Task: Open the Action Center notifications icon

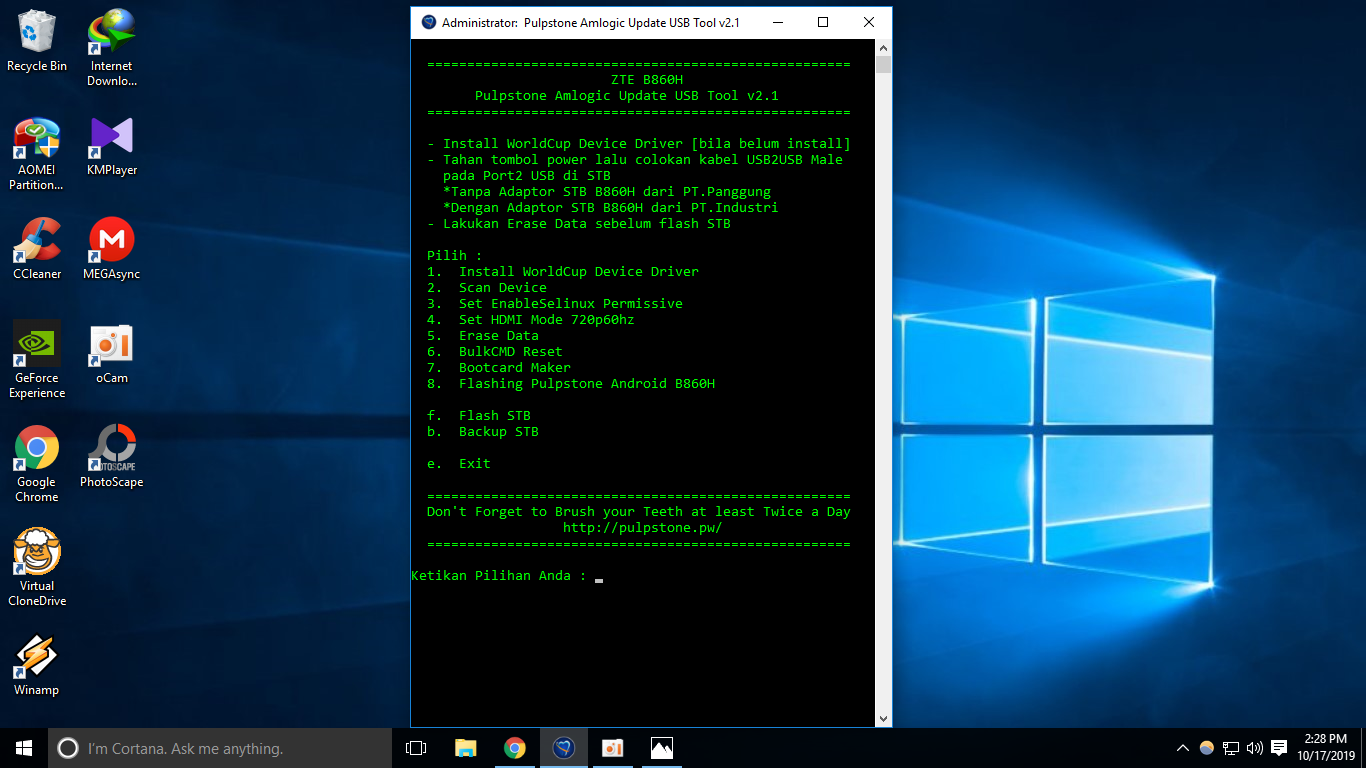Action: tap(1278, 748)
